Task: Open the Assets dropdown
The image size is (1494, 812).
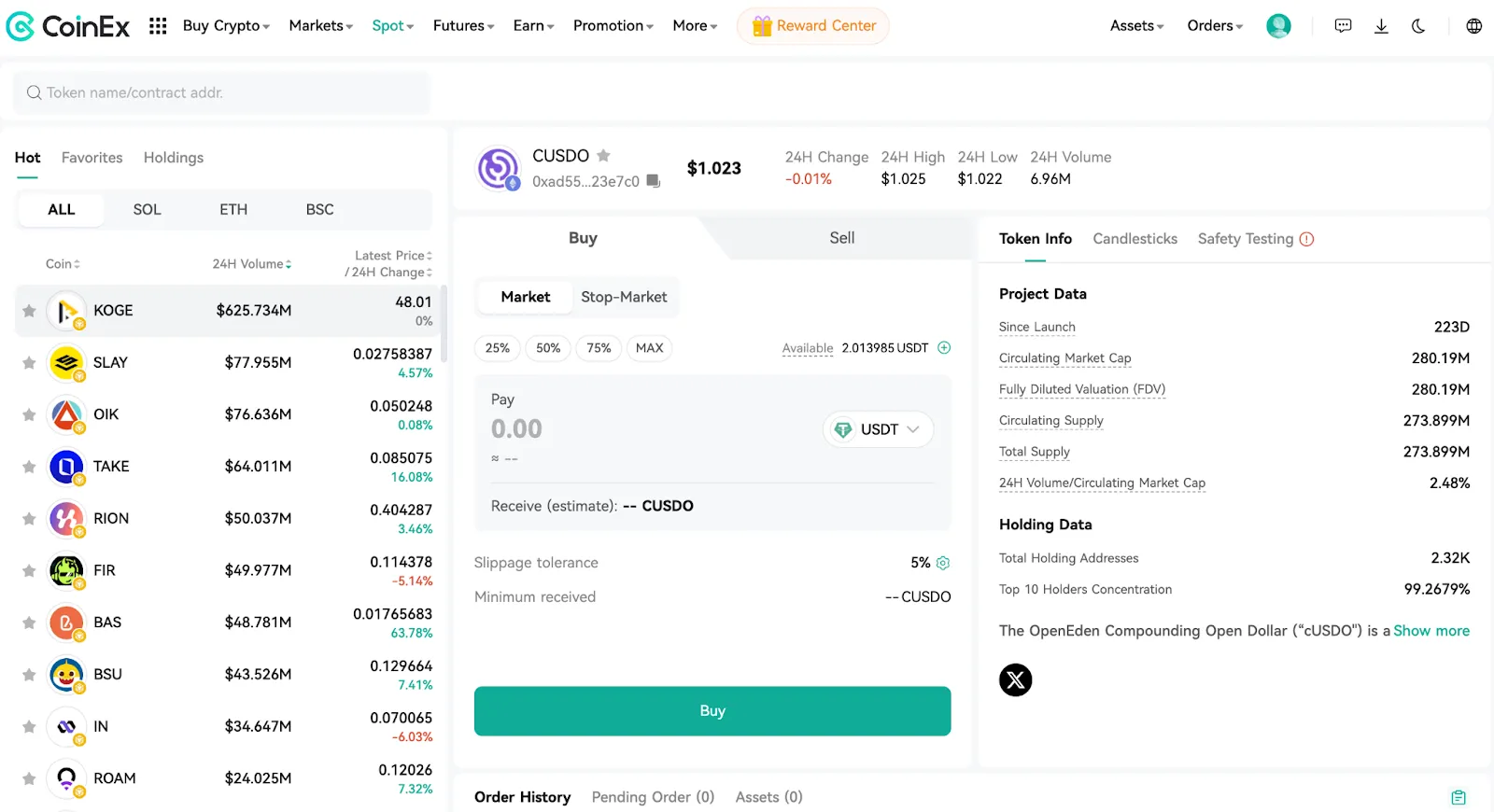Action: [x=1137, y=26]
